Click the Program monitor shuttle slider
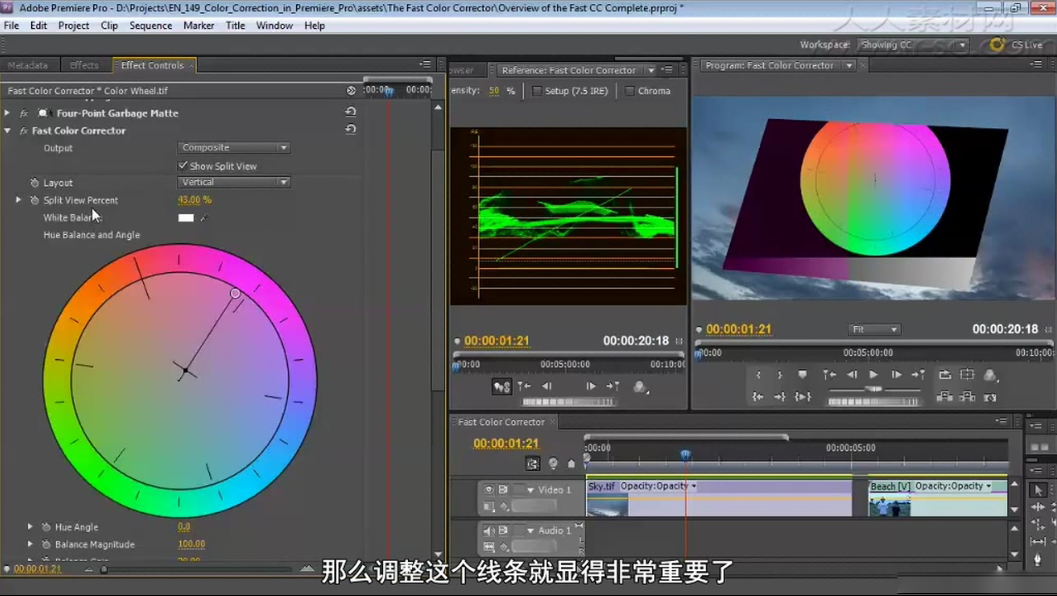Image resolution: width=1057 pixels, height=596 pixels. (874, 389)
